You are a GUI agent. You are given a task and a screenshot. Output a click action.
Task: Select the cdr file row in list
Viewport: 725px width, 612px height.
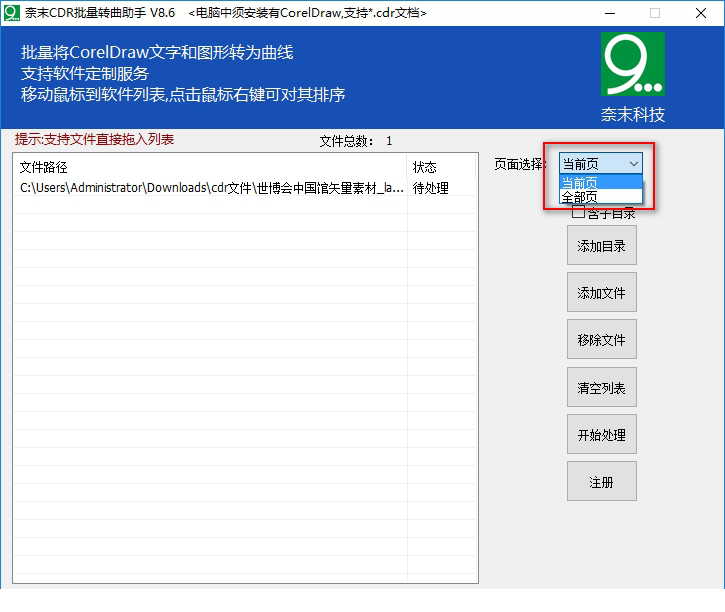[x=210, y=188]
